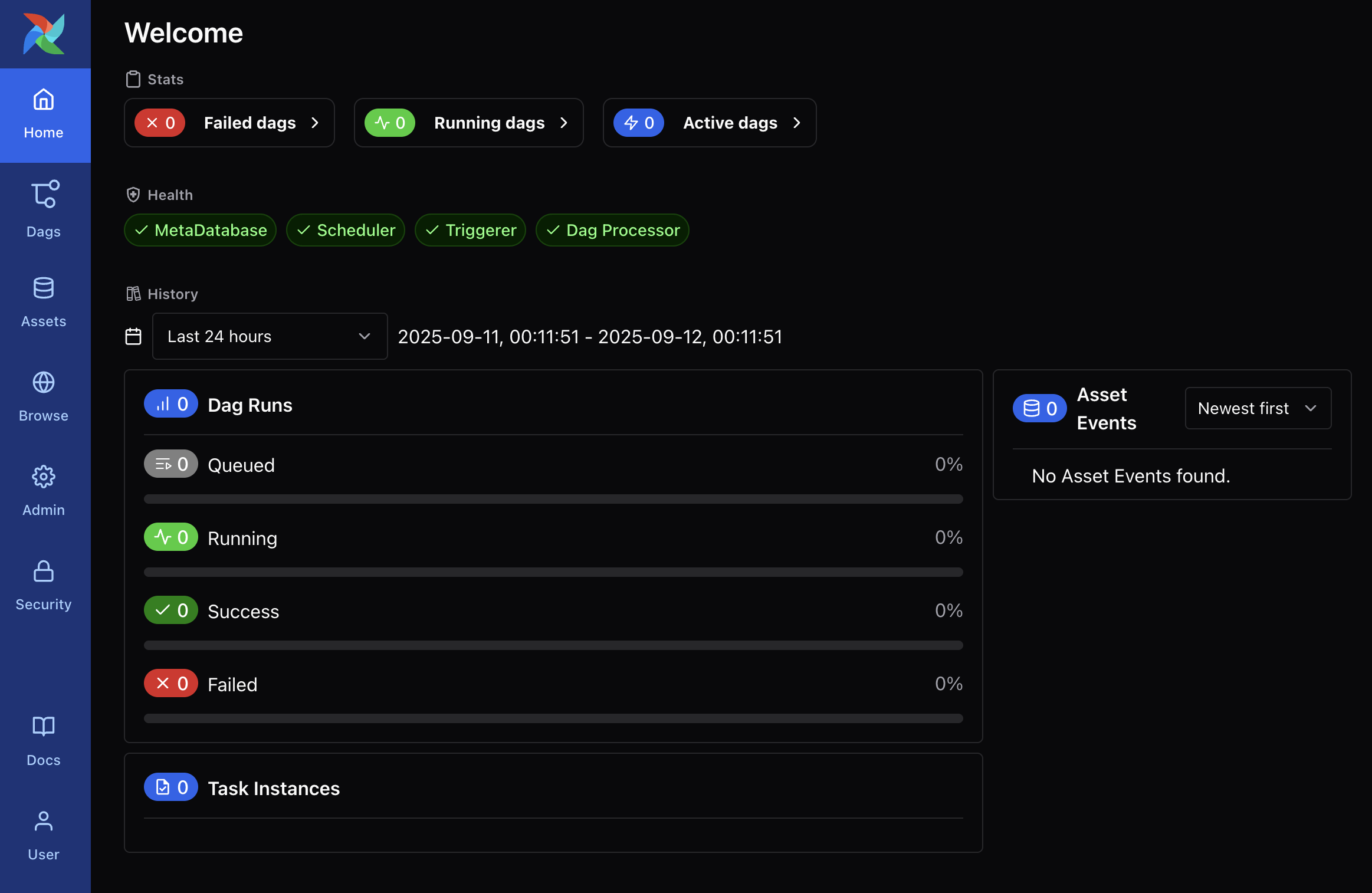Open Failed dags via its chevron arrow
The image size is (1372, 893).
[315, 123]
